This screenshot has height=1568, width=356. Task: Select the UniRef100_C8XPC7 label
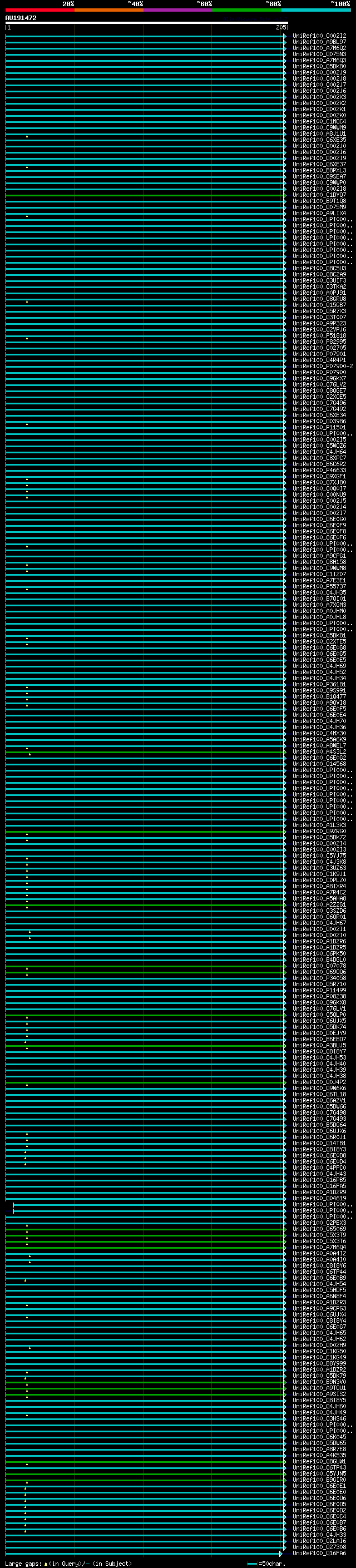pyautogui.click(x=319, y=458)
